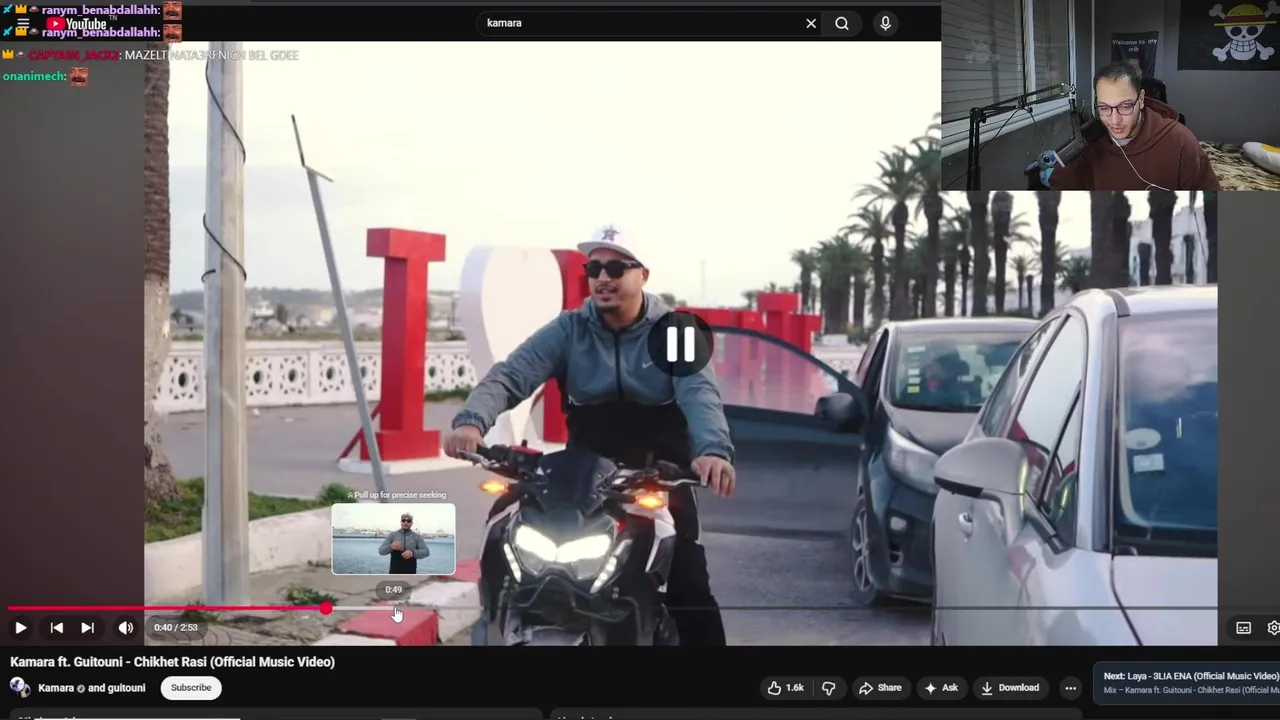1280x720 pixels.
Task: Open the three-dot more actions menu
Action: pyautogui.click(x=1070, y=688)
